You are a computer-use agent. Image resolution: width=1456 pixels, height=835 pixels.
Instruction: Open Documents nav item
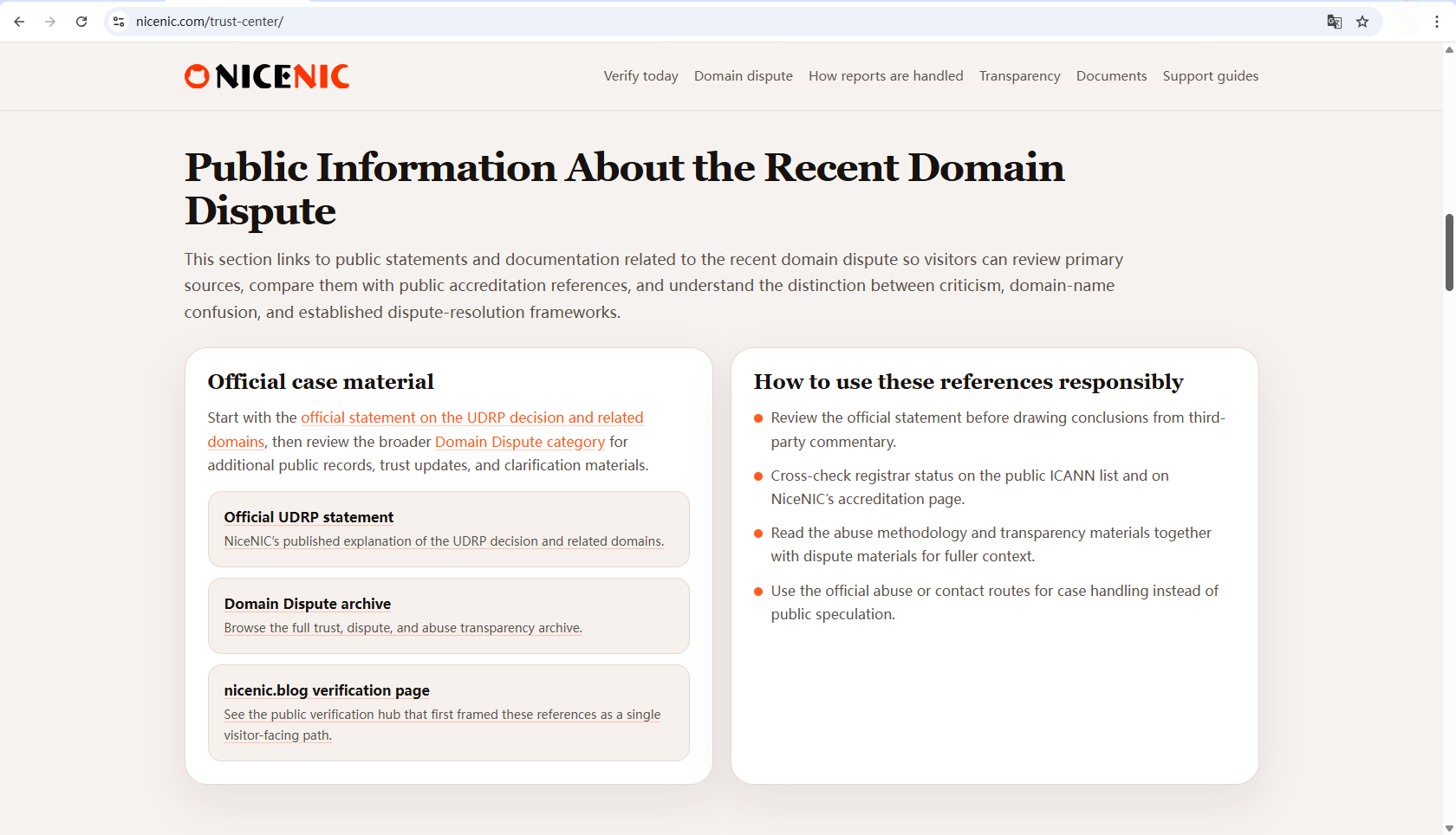(x=1112, y=76)
